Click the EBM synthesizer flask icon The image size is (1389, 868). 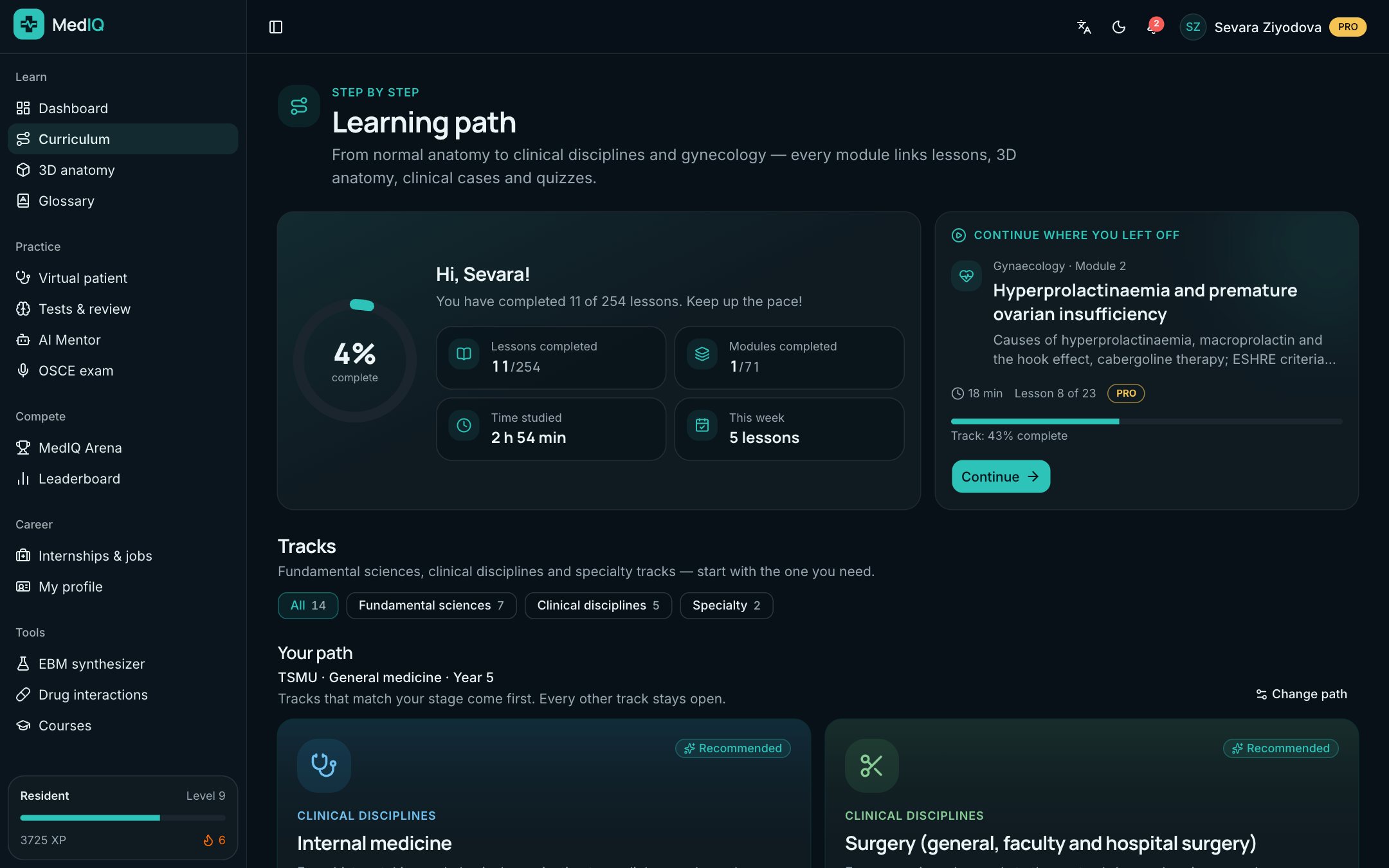pyautogui.click(x=23, y=664)
